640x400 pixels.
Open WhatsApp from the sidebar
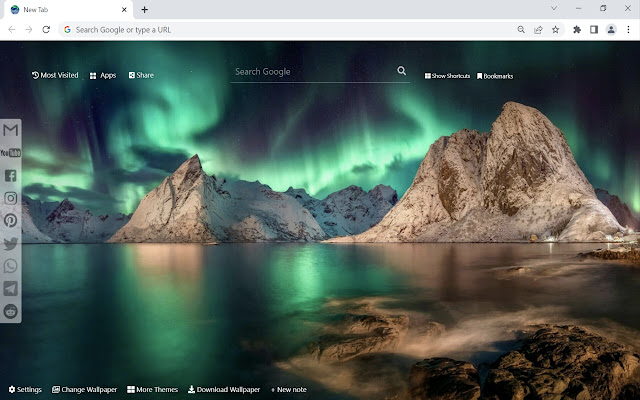pos(11,266)
